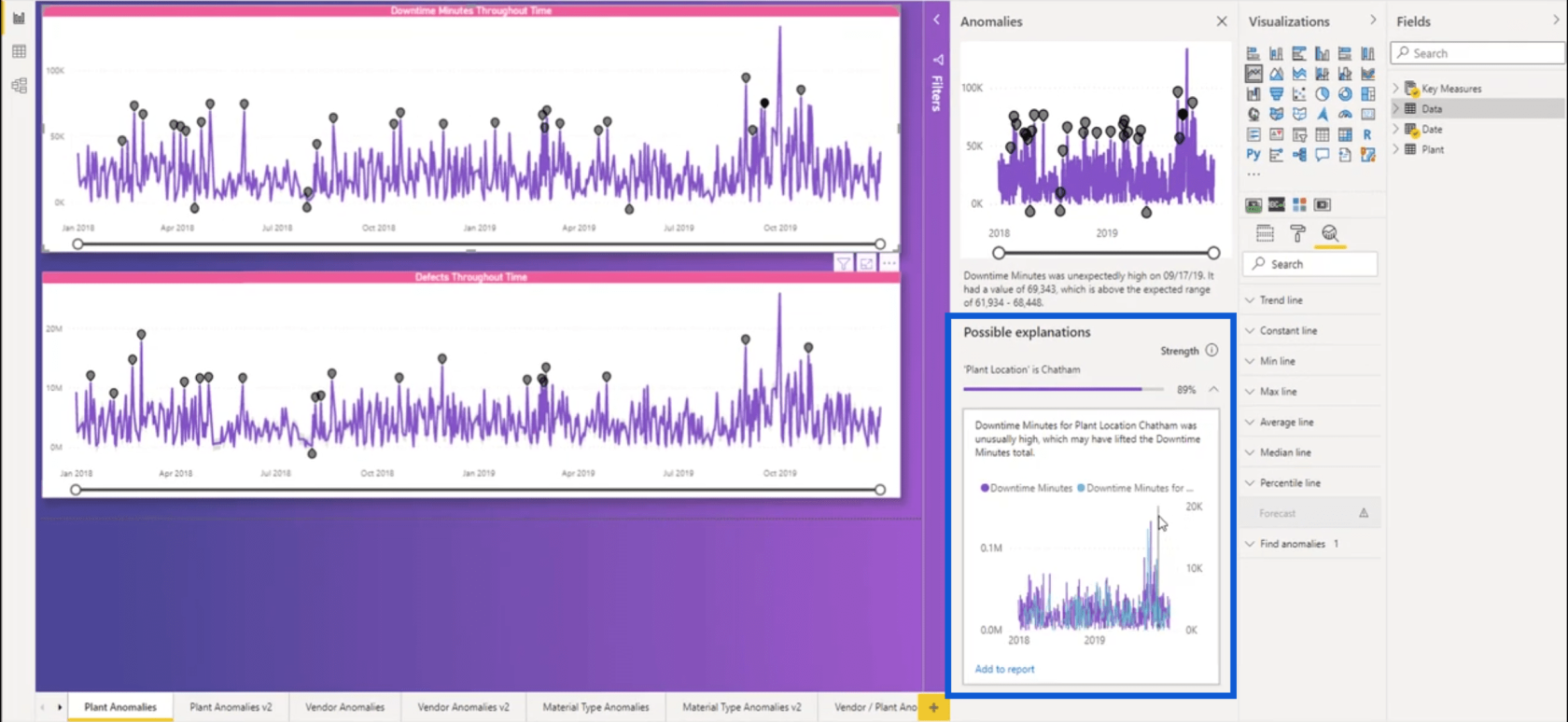The width and height of the screenshot is (1568, 722).
Task: Expand the Key Measures table
Action: pyautogui.click(x=1396, y=89)
